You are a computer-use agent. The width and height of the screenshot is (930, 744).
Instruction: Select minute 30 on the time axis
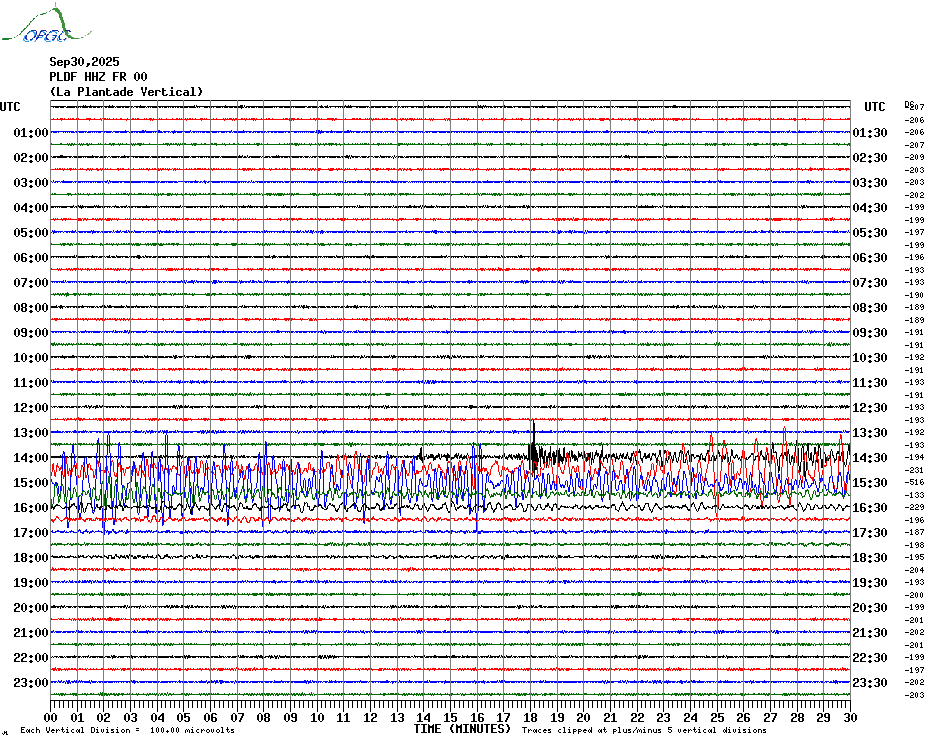[850, 718]
